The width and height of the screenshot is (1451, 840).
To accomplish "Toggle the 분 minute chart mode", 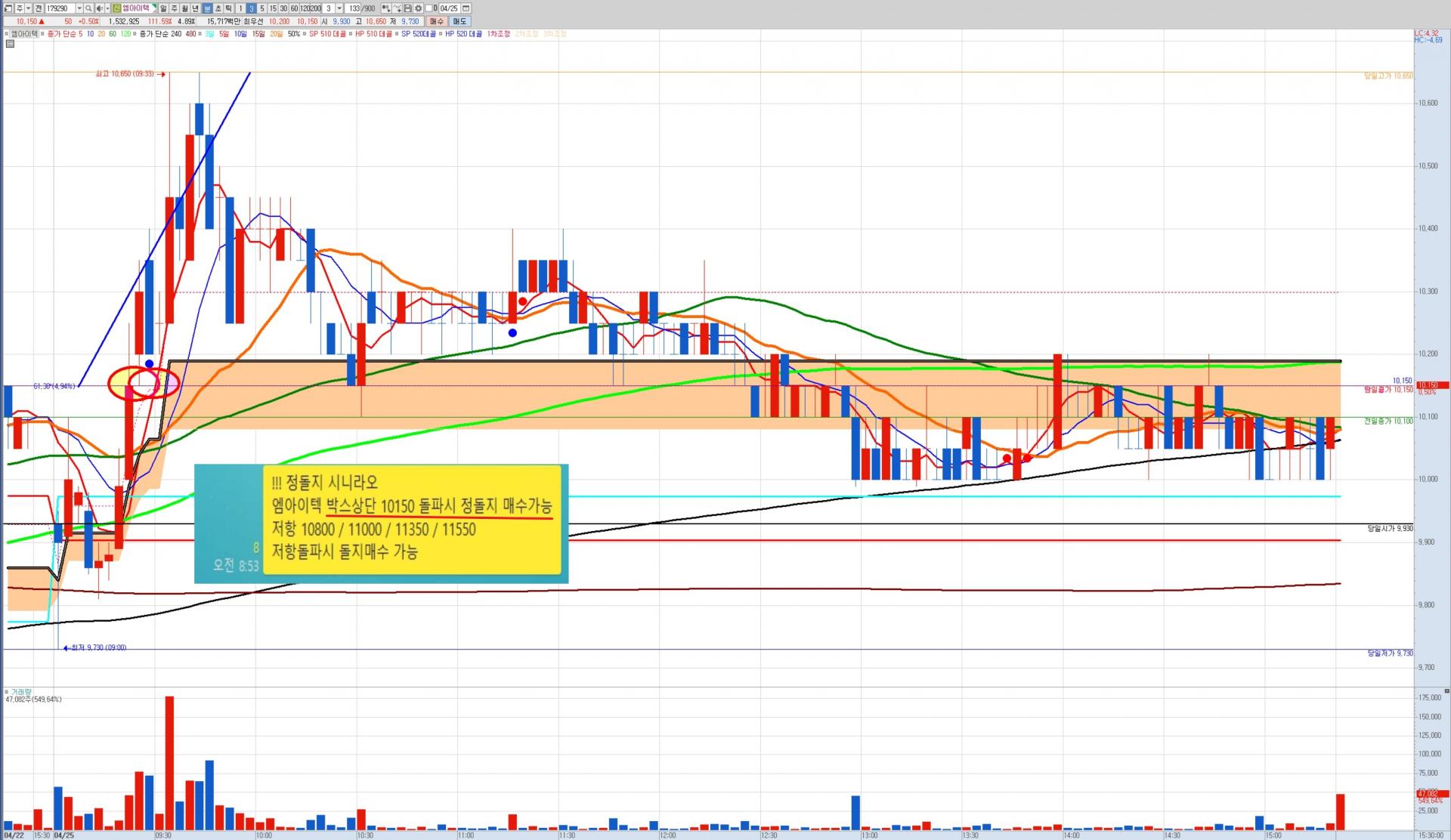I will point(207,8).
